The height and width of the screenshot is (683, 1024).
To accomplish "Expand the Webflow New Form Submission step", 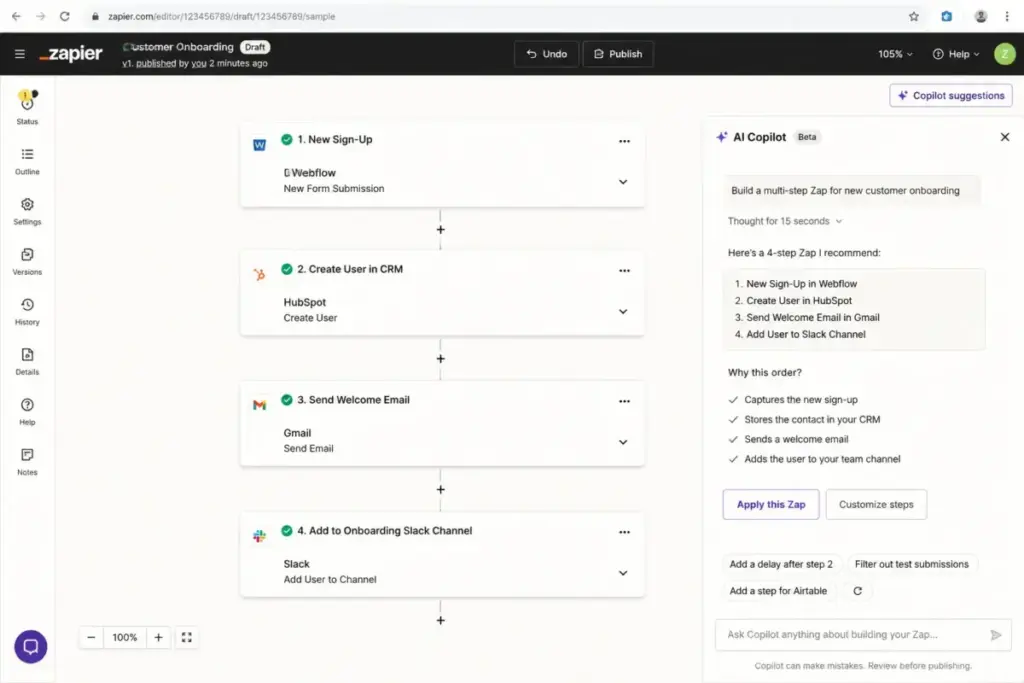I will coord(623,182).
